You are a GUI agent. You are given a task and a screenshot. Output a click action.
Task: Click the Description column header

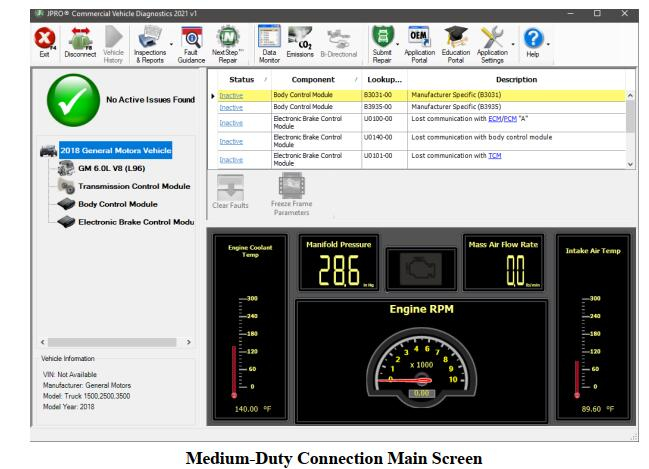pyautogui.click(x=516, y=79)
